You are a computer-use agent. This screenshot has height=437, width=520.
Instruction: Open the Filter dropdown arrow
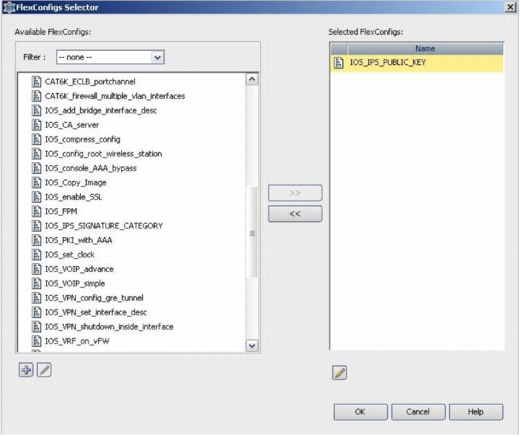(158, 58)
